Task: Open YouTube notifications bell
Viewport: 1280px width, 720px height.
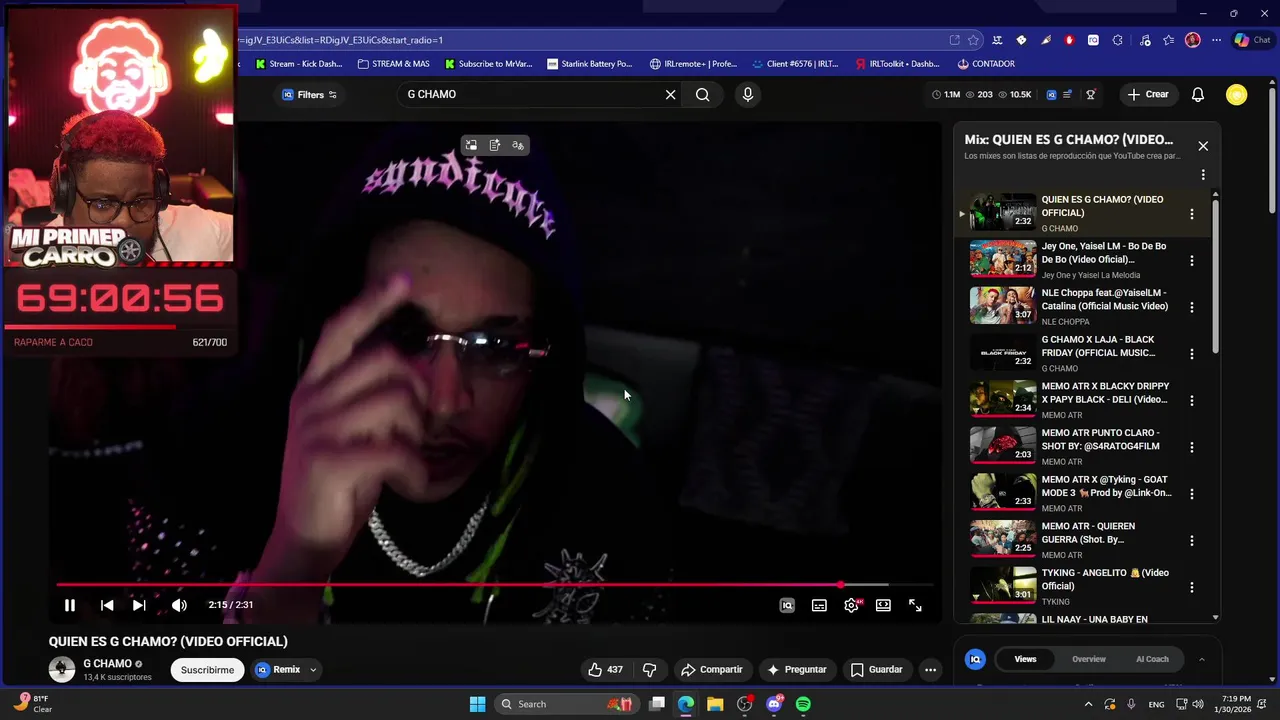Action: coord(1197,95)
